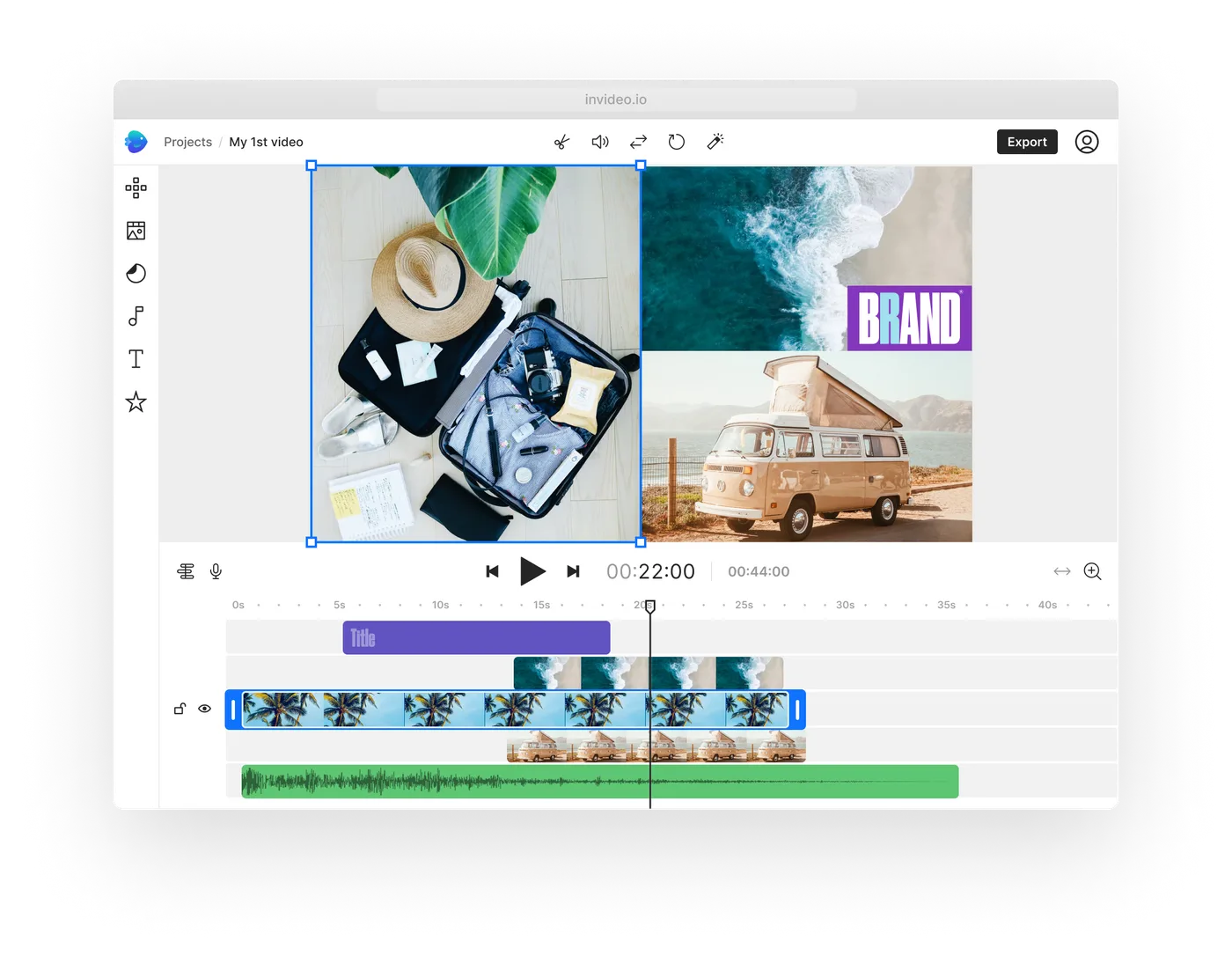
Task: Open the audio volume controls
Action: click(599, 142)
